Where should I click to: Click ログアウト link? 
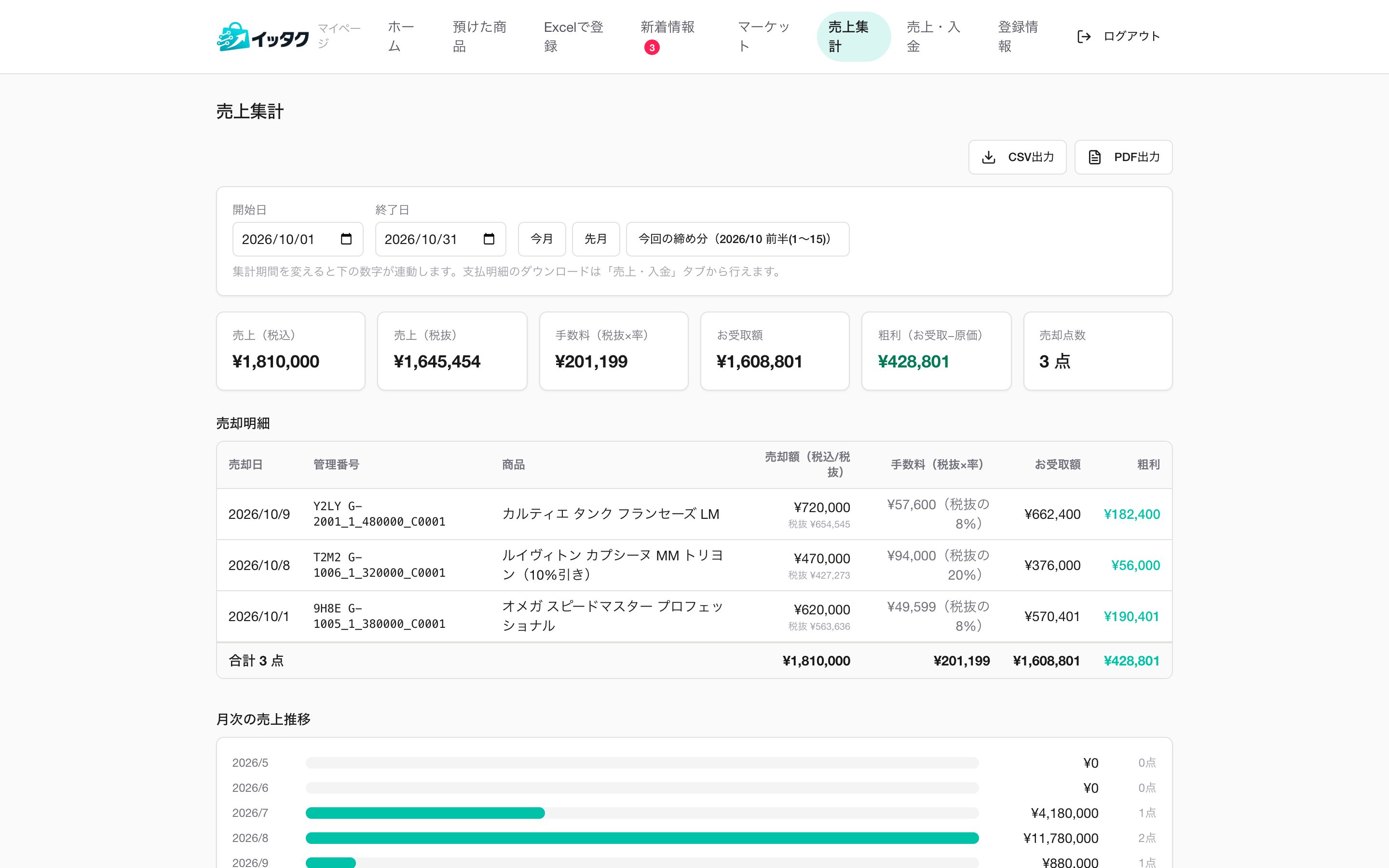1118,37
